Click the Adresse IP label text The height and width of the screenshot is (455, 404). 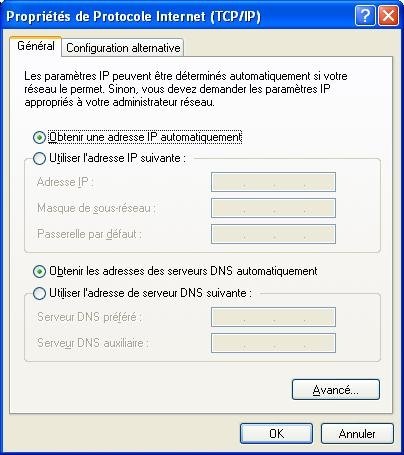click(65, 182)
